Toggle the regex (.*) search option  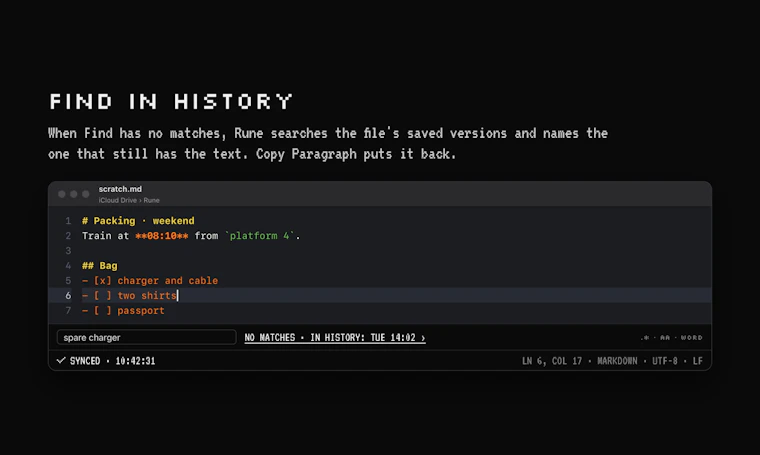(x=645, y=338)
